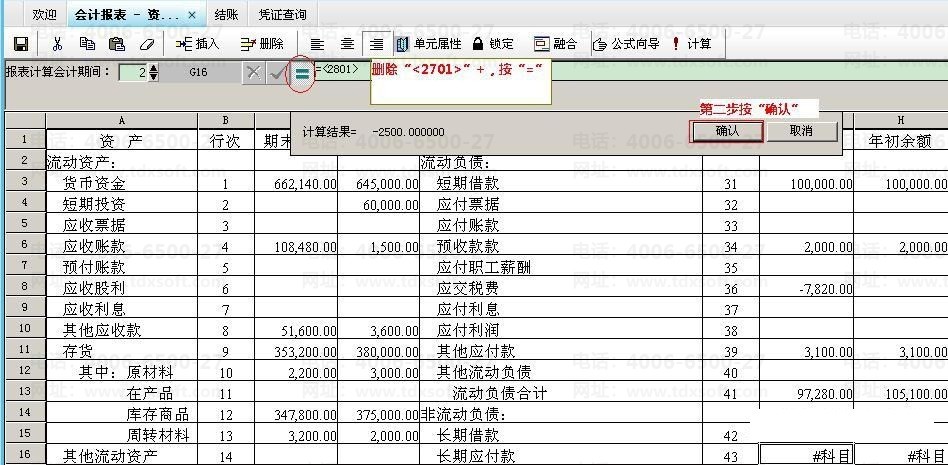Select column B header
Viewport: 948px width, 465px height.
226,121
